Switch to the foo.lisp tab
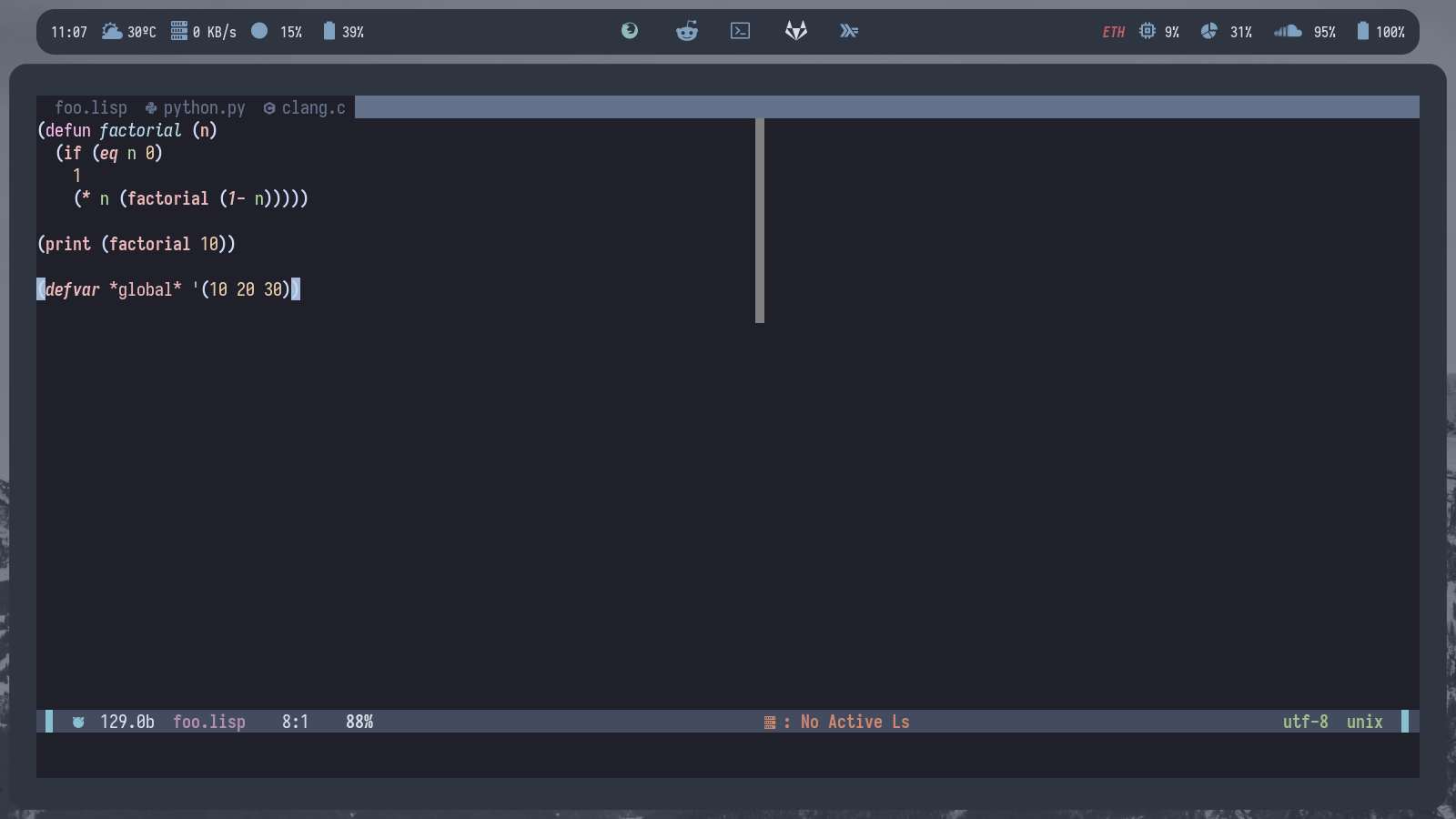The image size is (1456, 819). point(91,107)
